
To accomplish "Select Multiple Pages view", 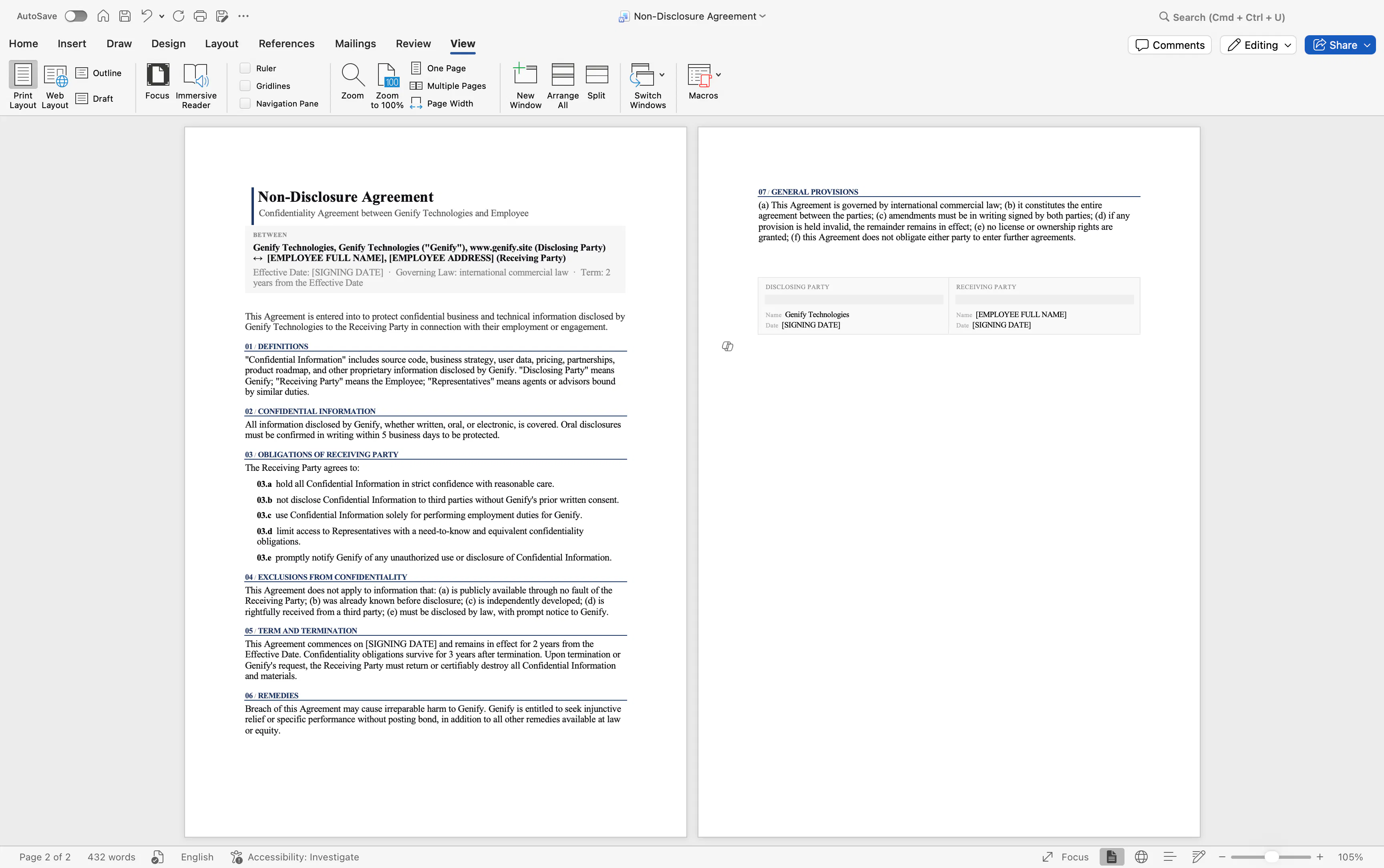I will tap(449, 86).
